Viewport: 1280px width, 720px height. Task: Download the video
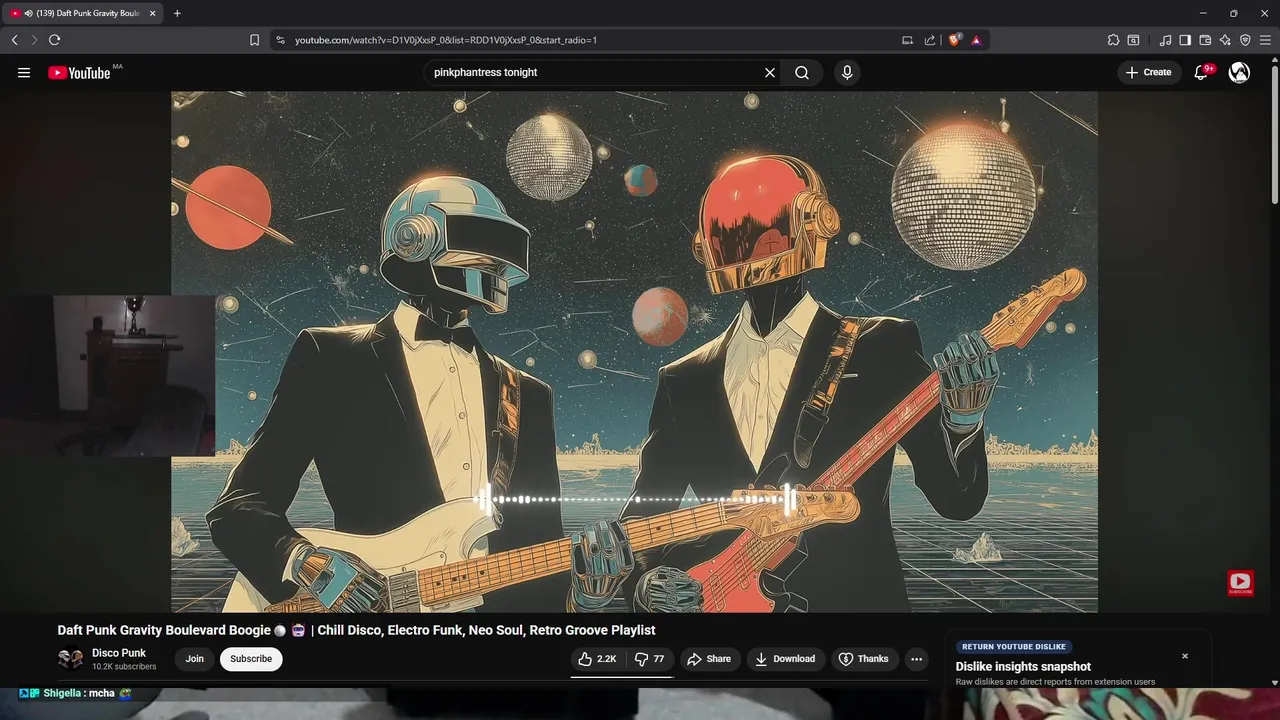pos(785,659)
